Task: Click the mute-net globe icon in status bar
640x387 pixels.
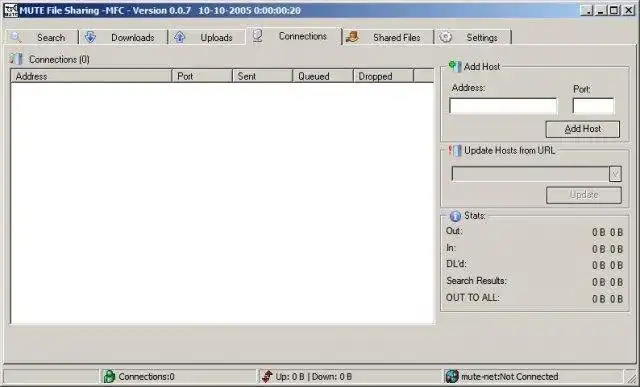Action: [452, 376]
